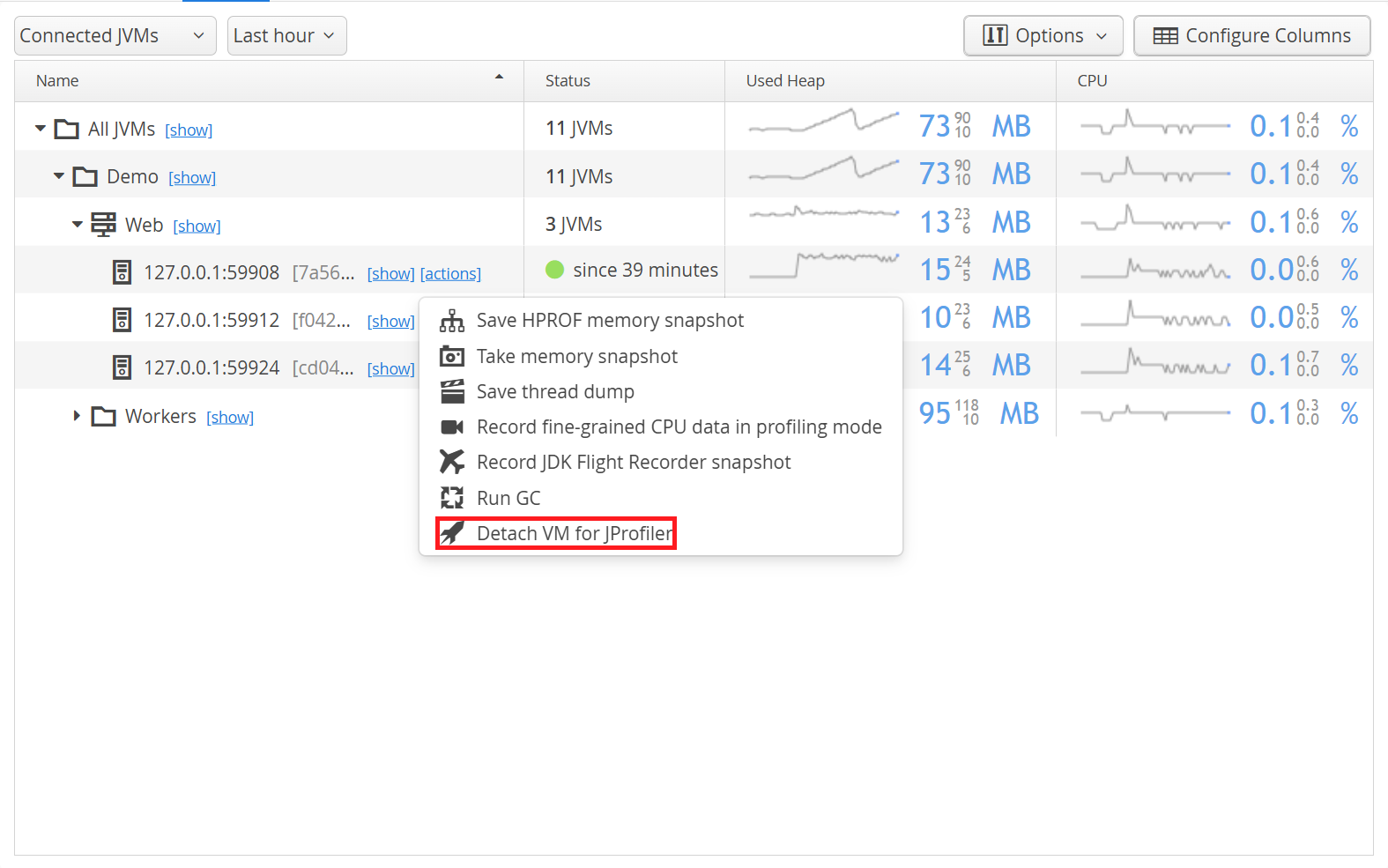Viewport: 1388px width, 868px height.
Task: Click the '[f042...' ID text
Action: pos(322,321)
